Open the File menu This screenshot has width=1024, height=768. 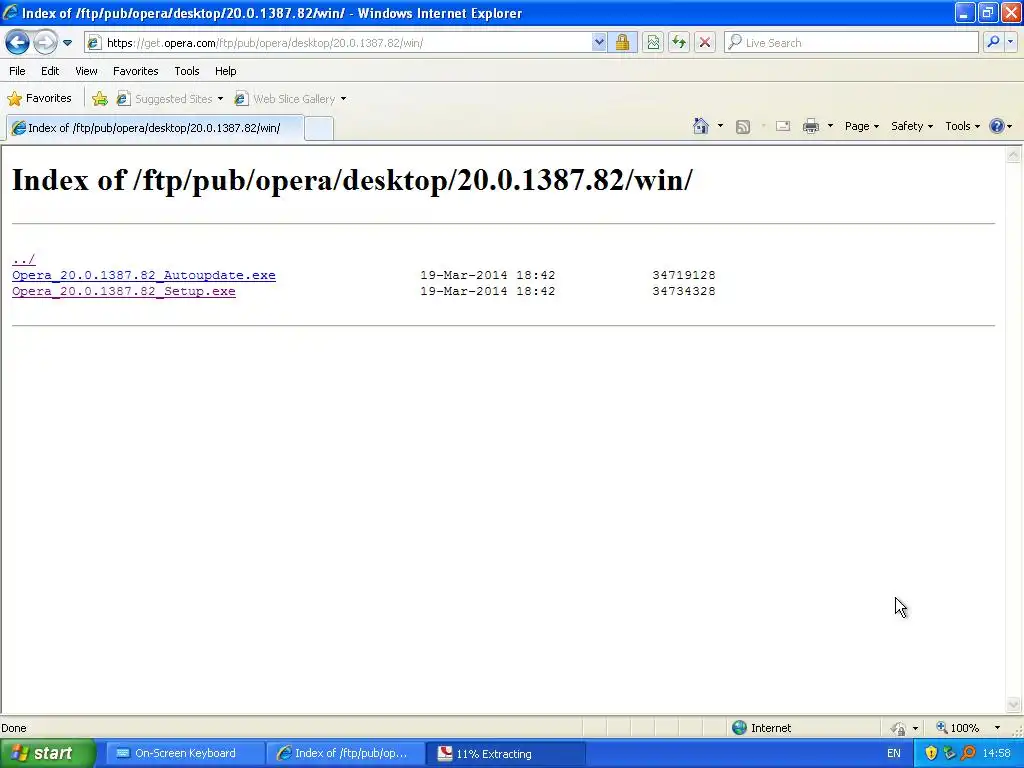point(18,71)
